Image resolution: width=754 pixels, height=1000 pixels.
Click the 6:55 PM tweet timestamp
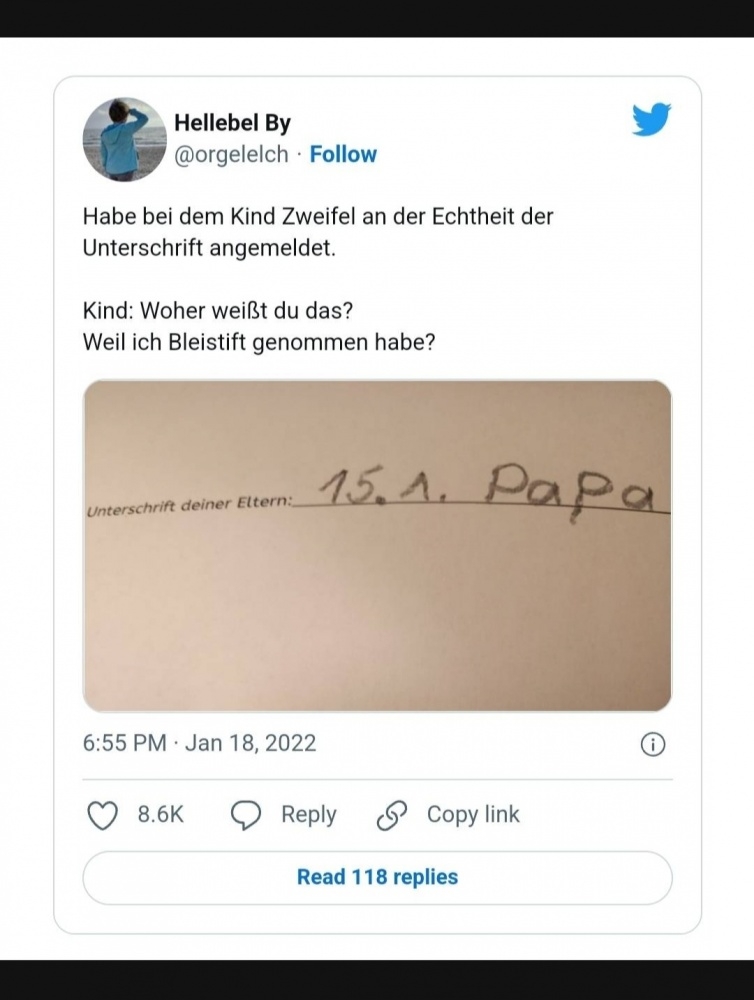pos(124,743)
